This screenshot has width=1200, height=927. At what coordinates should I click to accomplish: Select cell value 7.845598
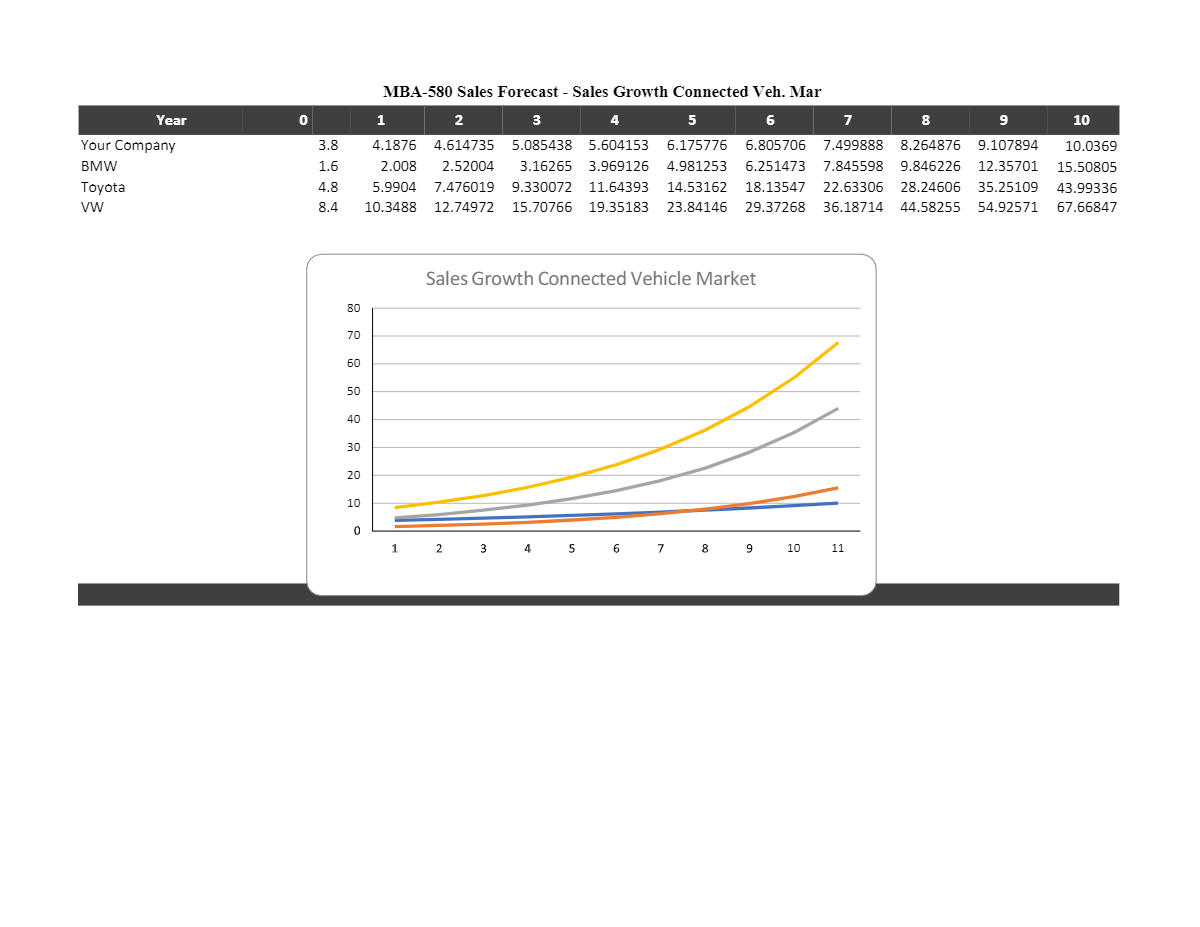853,166
